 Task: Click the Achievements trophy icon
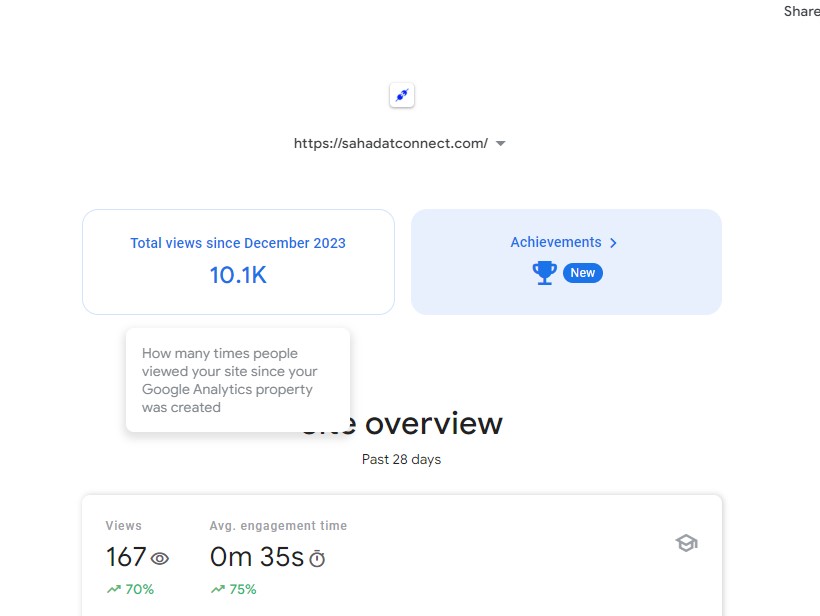point(544,272)
